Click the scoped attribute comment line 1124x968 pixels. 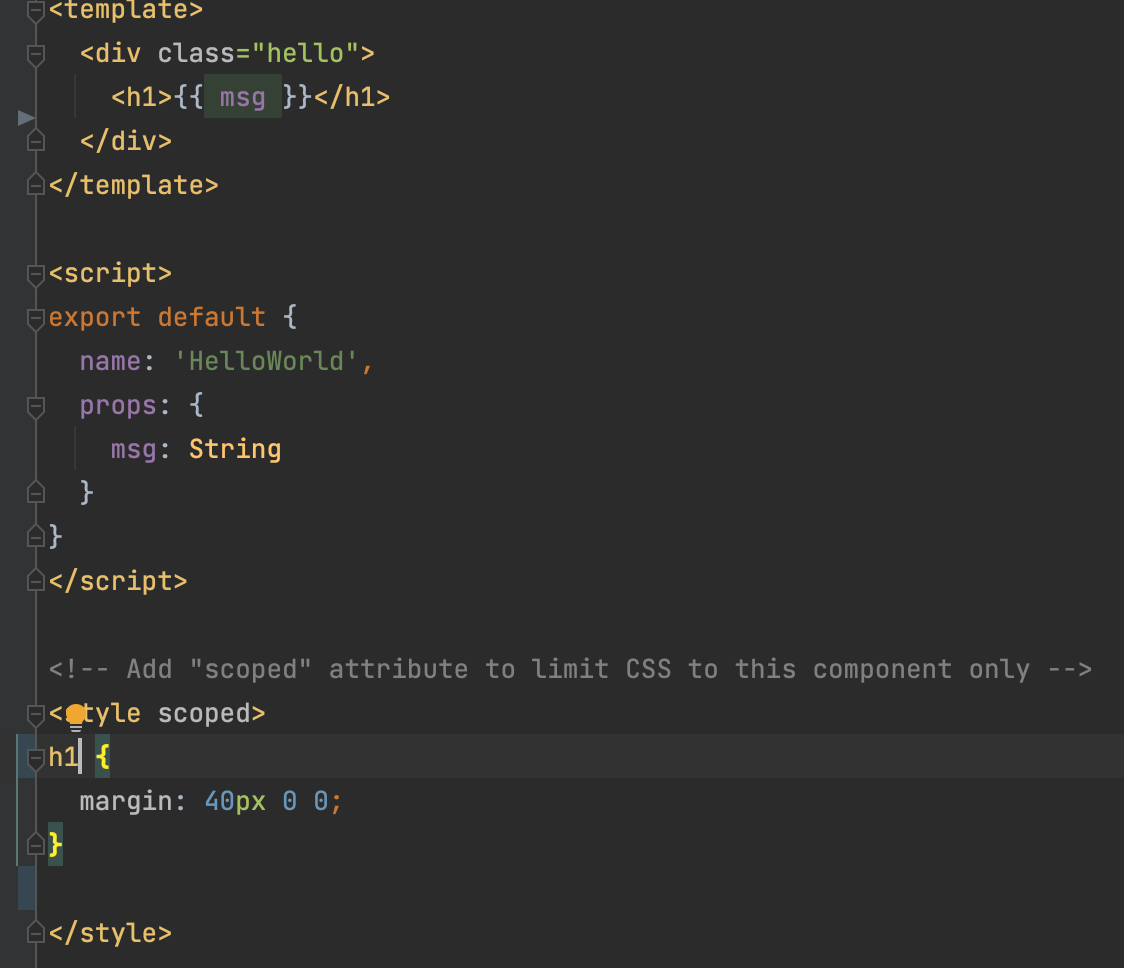570,670
